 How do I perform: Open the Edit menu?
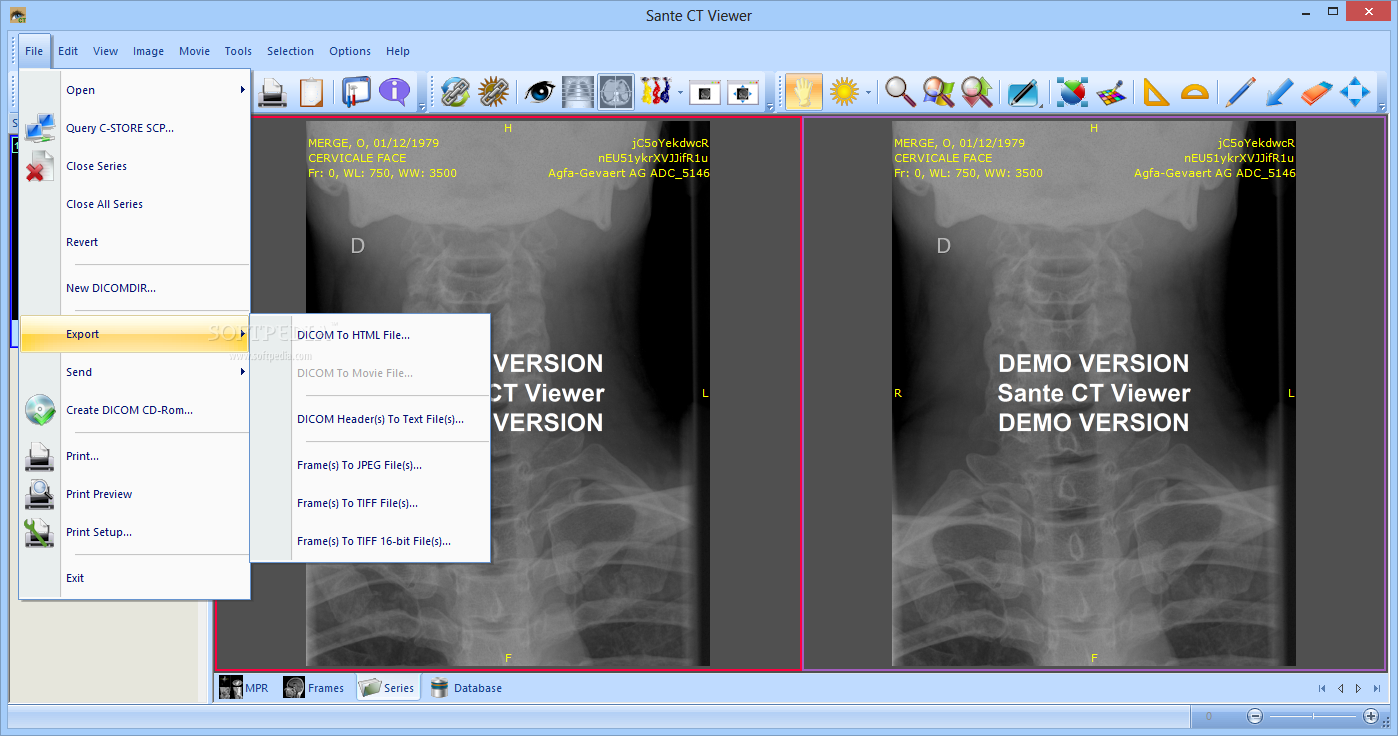(68, 51)
